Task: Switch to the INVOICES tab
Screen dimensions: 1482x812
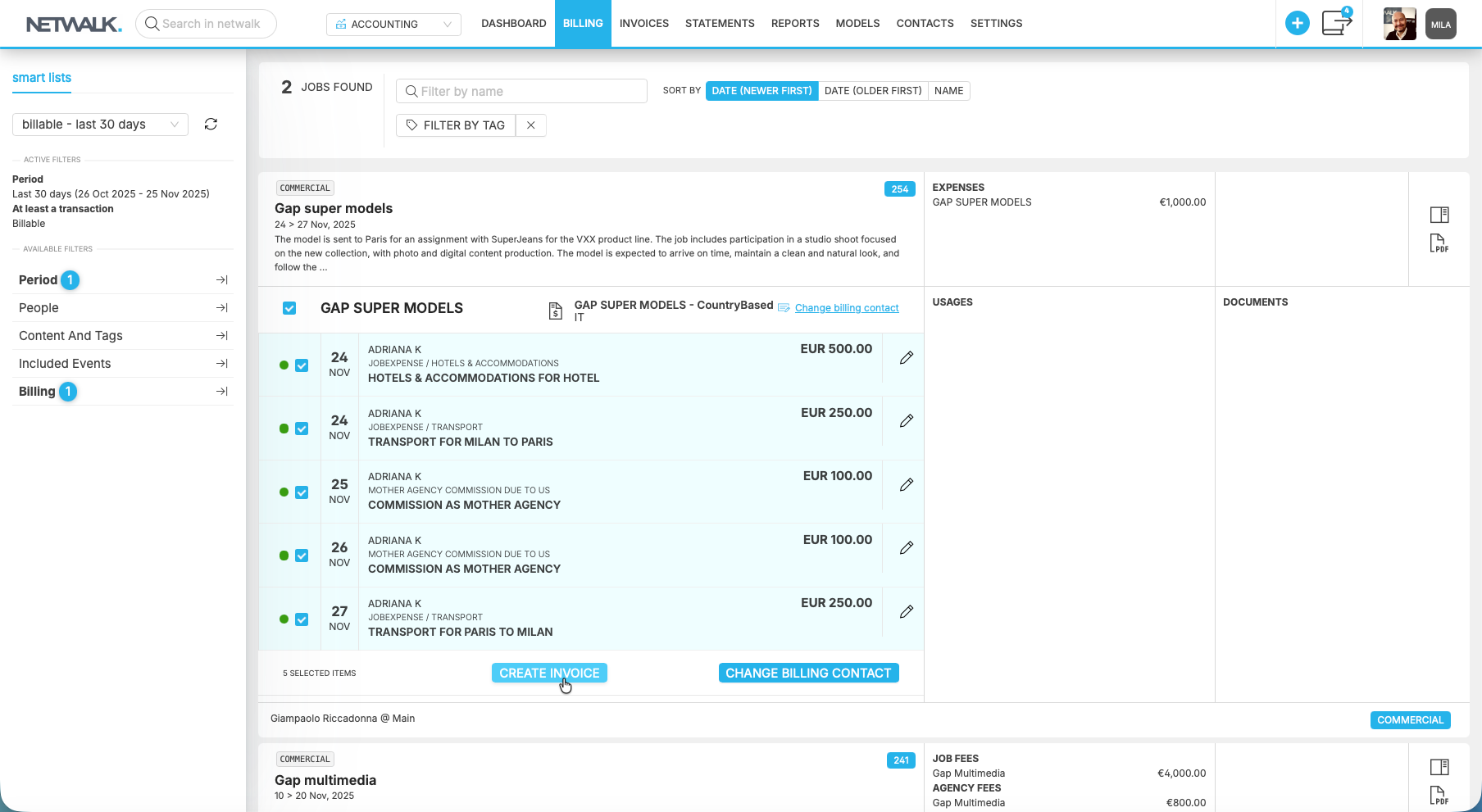Action: point(643,23)
